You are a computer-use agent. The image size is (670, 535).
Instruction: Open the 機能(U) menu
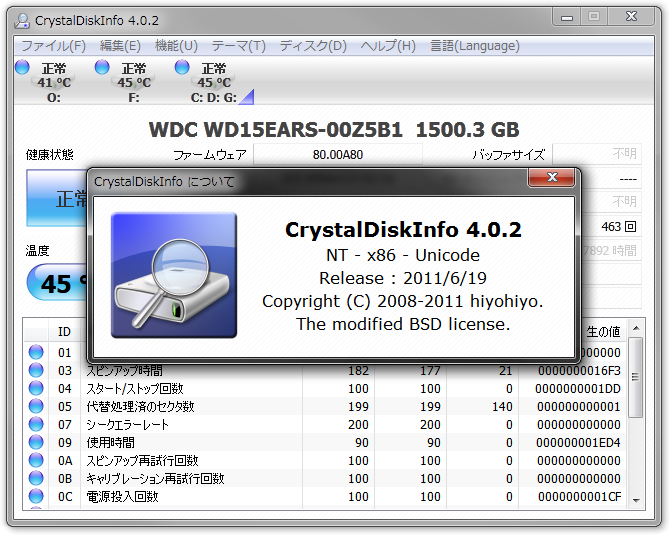(176, 46)
